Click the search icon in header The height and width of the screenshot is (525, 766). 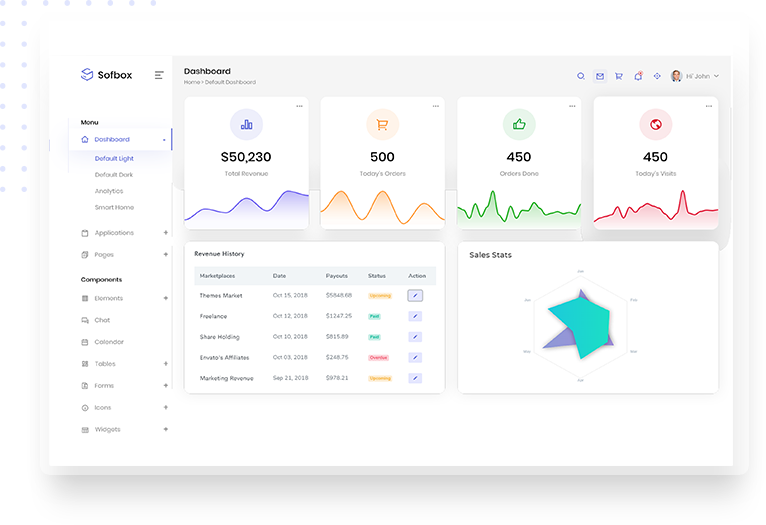click(x=581, y=76)
